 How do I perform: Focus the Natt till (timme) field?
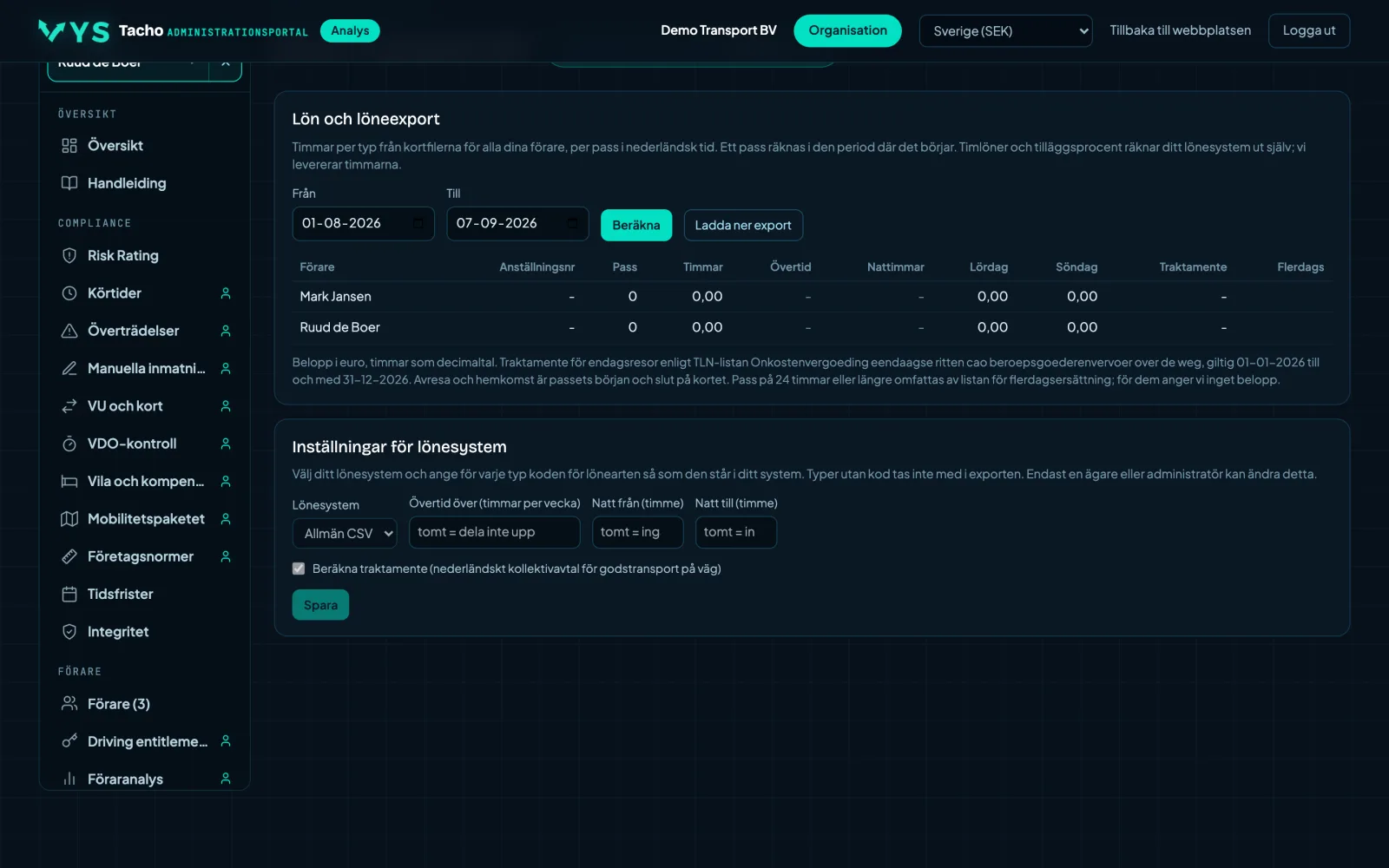(736, 532)
